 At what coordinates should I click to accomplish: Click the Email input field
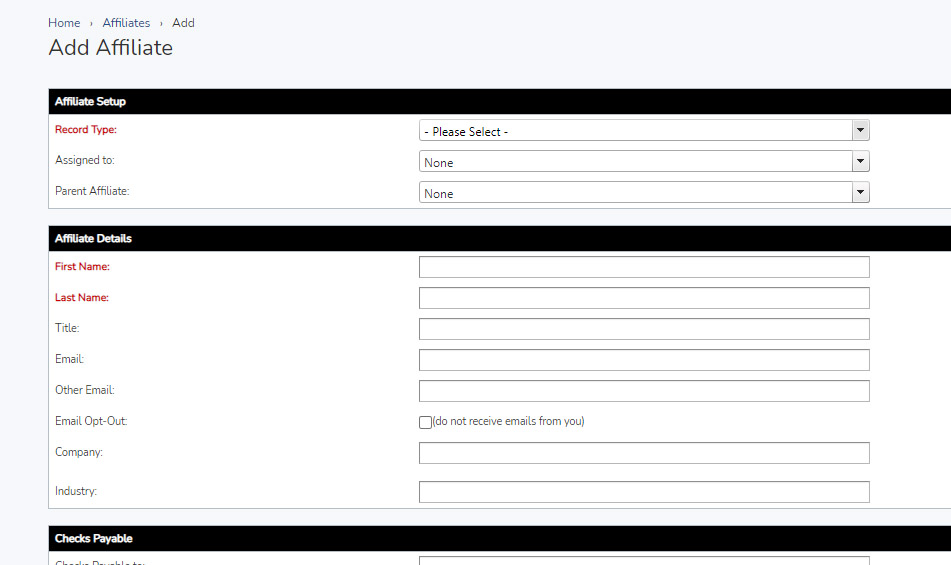[643, 360]
